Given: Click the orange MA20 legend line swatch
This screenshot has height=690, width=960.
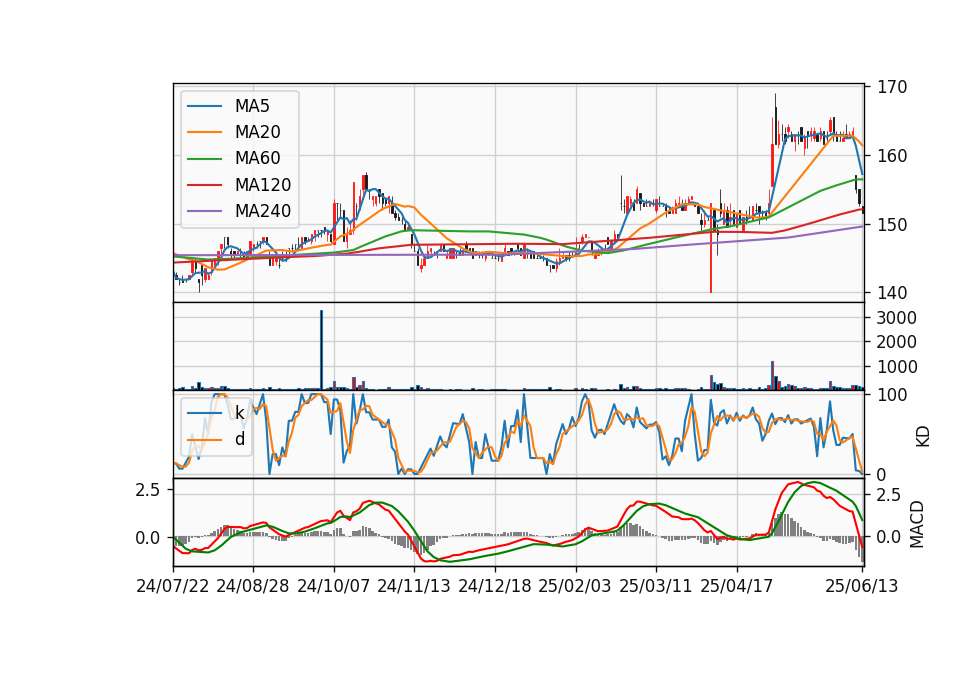Looking at the screenshot, I should (204, 132).
